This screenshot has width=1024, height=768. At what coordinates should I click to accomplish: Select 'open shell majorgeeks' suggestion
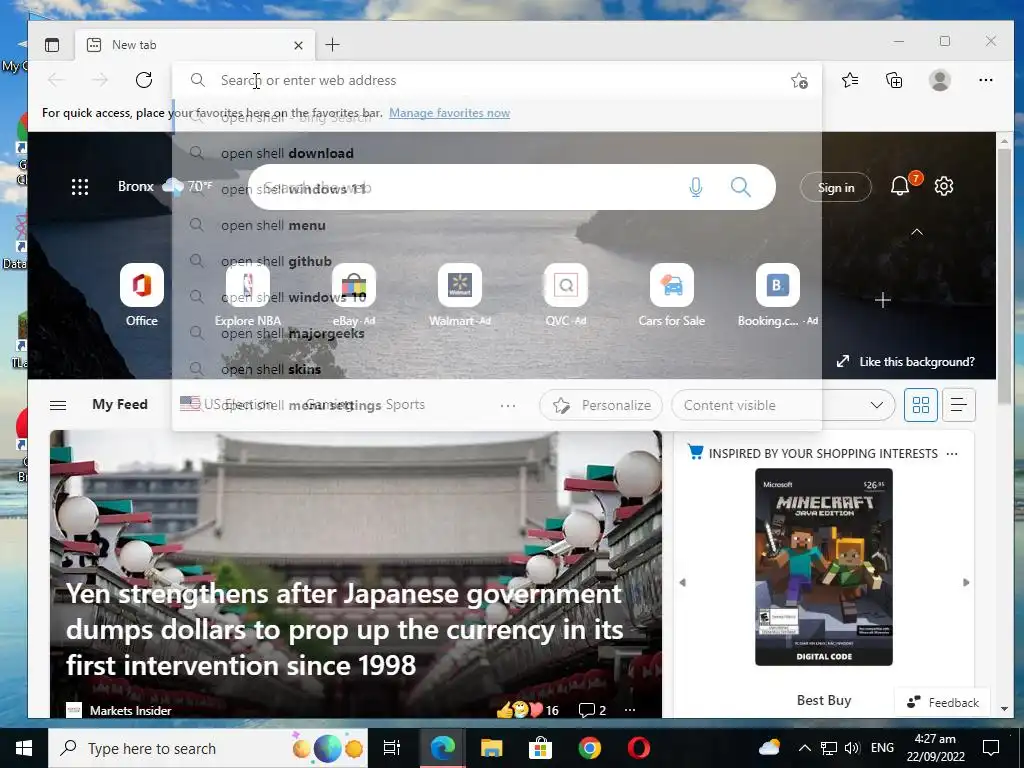tap(496, 333)
